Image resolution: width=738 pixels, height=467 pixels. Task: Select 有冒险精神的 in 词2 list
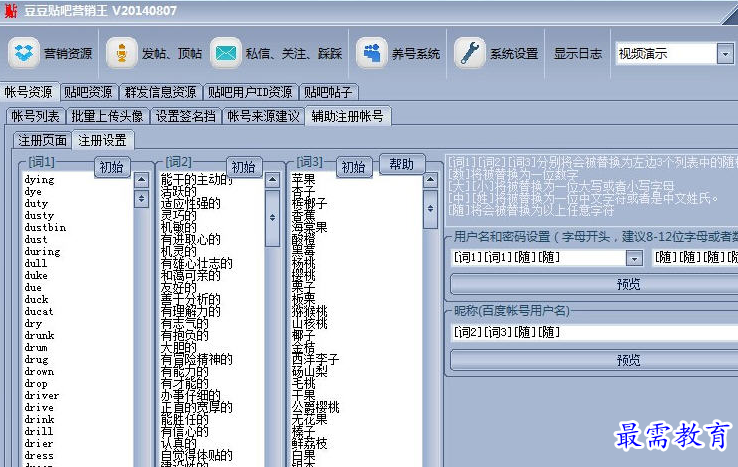(x=197, y=359)
